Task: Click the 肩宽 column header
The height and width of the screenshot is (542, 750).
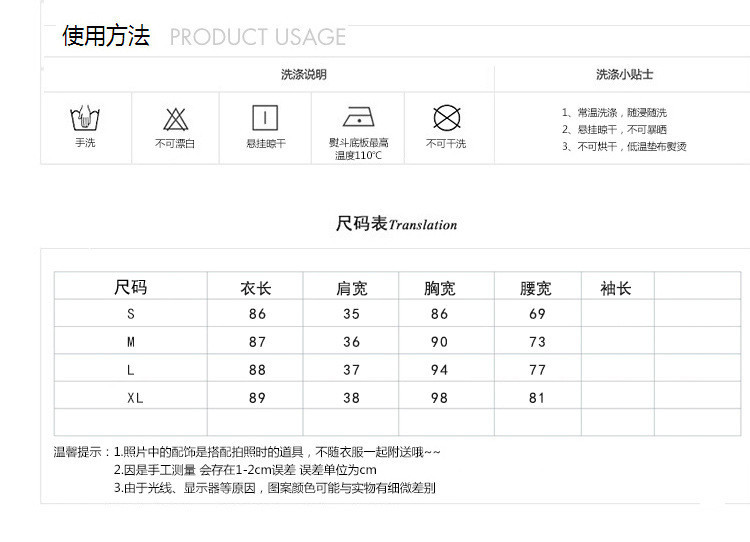Action: [352, 288]
